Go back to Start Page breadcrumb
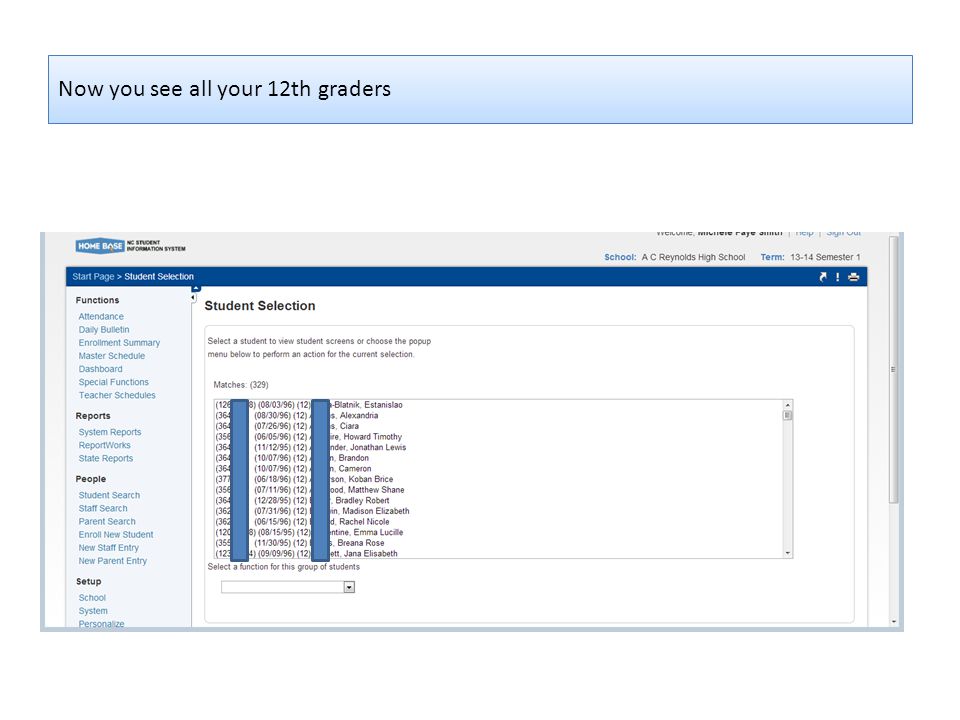 pos(93,277)
